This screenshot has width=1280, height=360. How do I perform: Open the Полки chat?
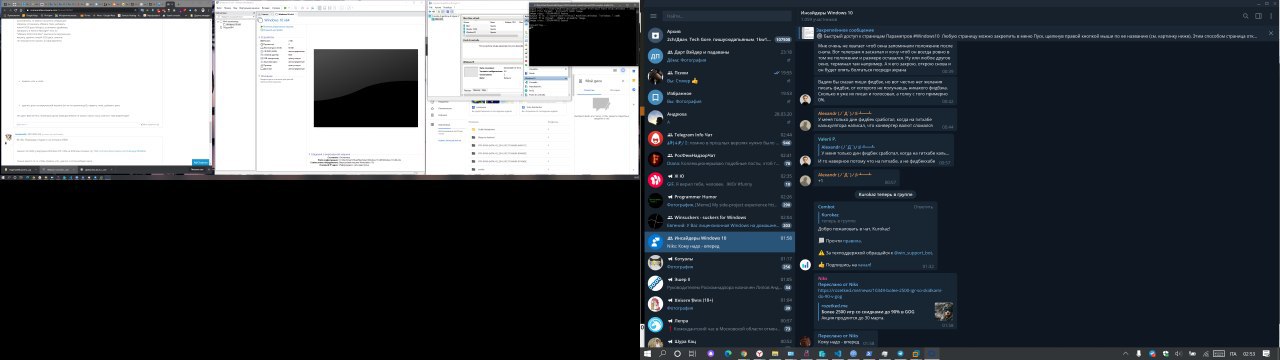[719, 77]
